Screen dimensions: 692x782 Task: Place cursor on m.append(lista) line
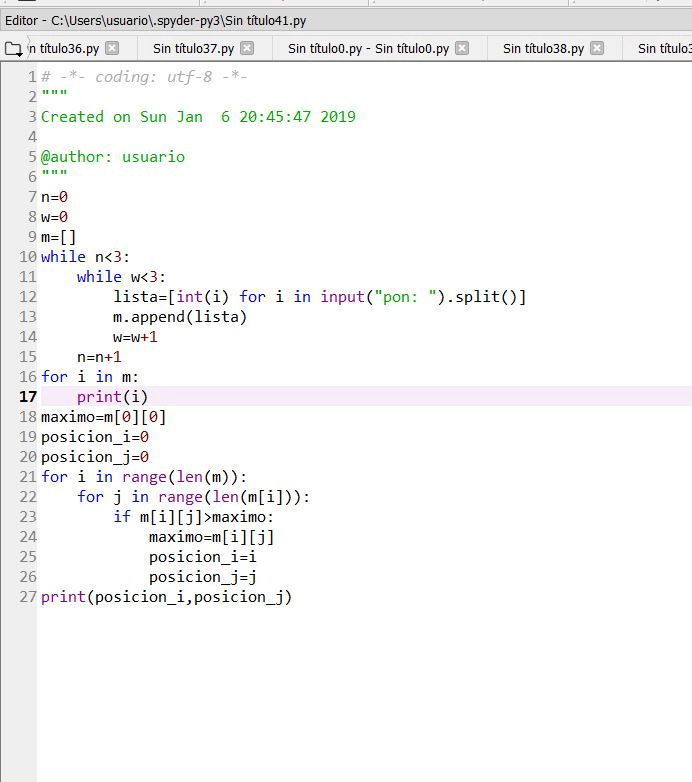tap(179, 317)
